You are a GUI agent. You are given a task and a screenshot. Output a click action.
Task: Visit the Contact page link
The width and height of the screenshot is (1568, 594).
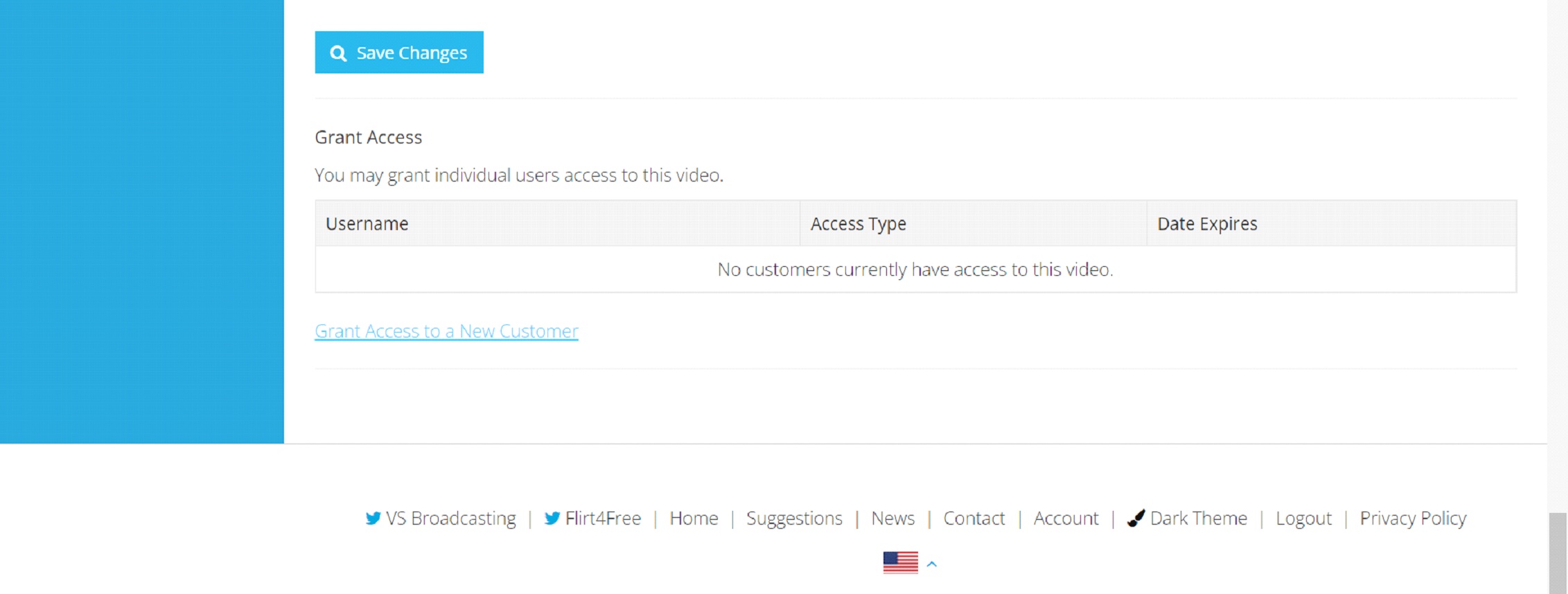pos(974,518)
